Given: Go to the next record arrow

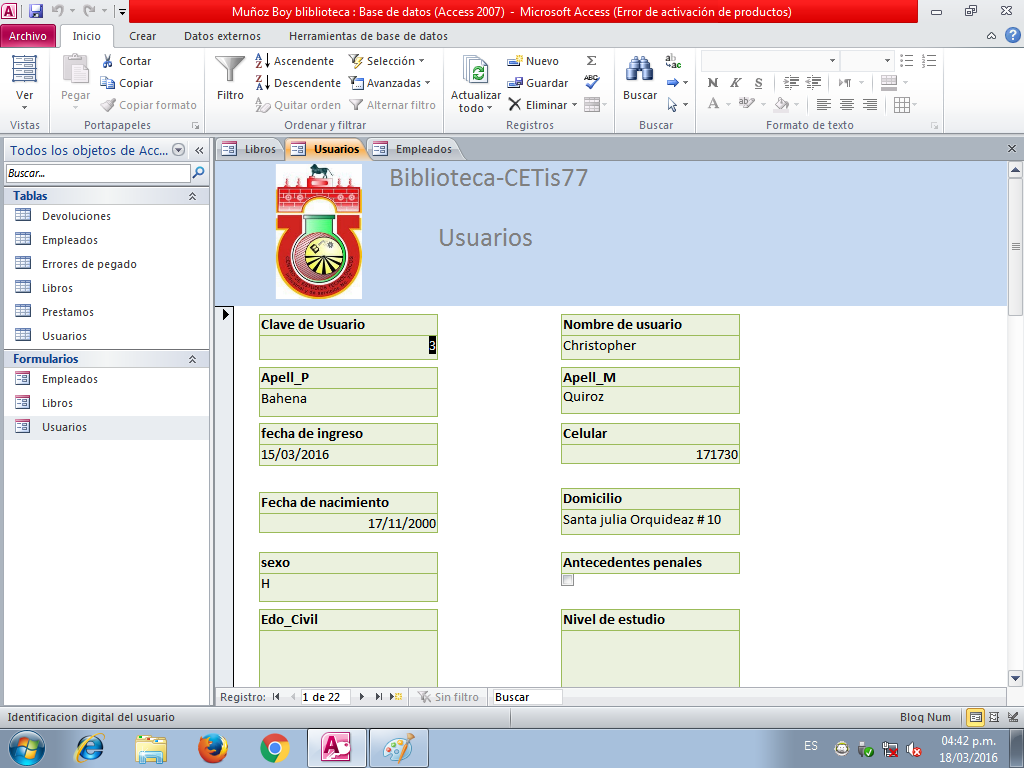Looking at the screenshot, I should (362, 697).
